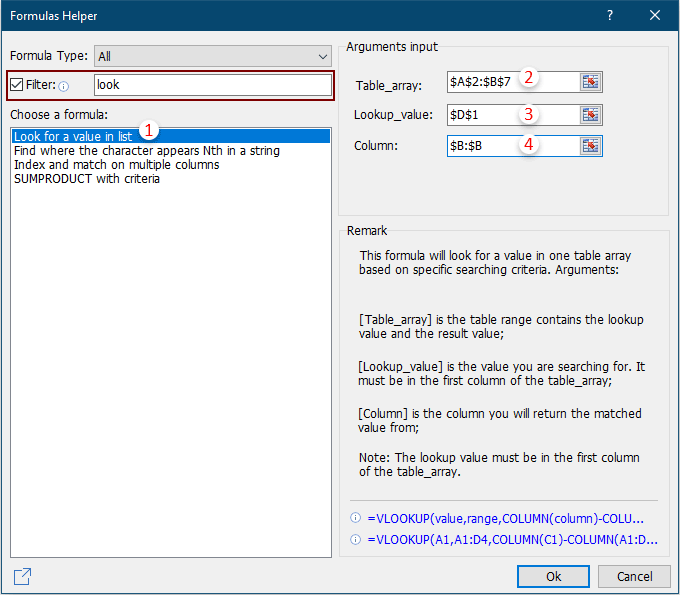This screenshot has height=595, width=680.
Task: Click info icon beside second VLOOKUP example
Action: click(355, 540)
